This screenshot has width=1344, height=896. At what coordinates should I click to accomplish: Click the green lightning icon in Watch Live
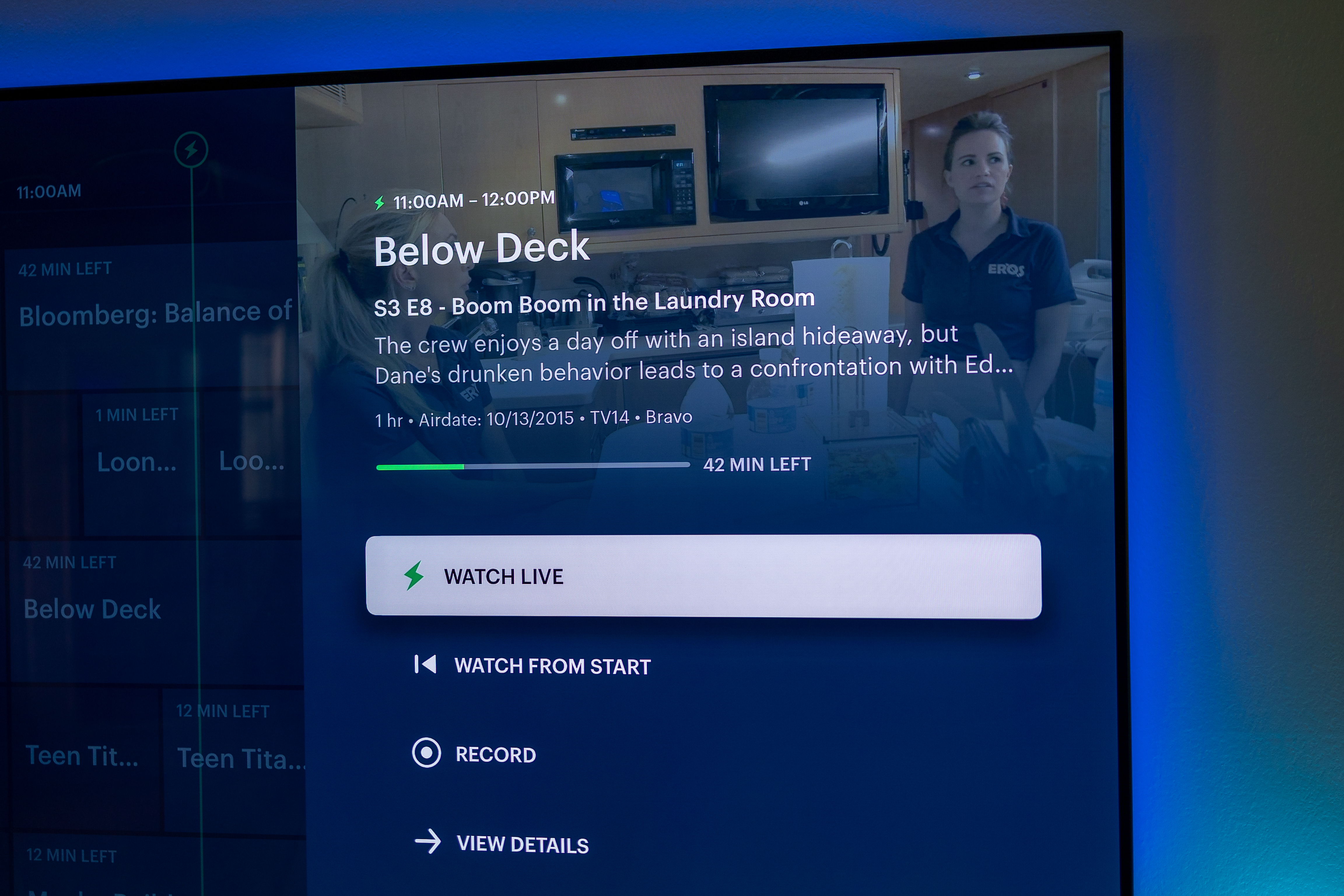tap(414, 575)
